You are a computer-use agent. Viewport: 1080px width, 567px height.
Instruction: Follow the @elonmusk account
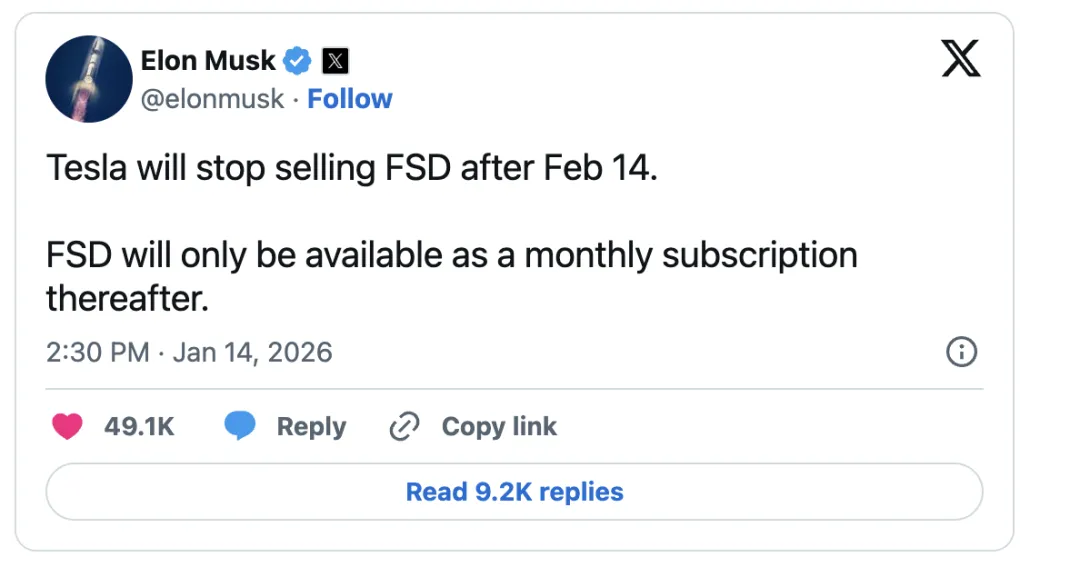349,99
